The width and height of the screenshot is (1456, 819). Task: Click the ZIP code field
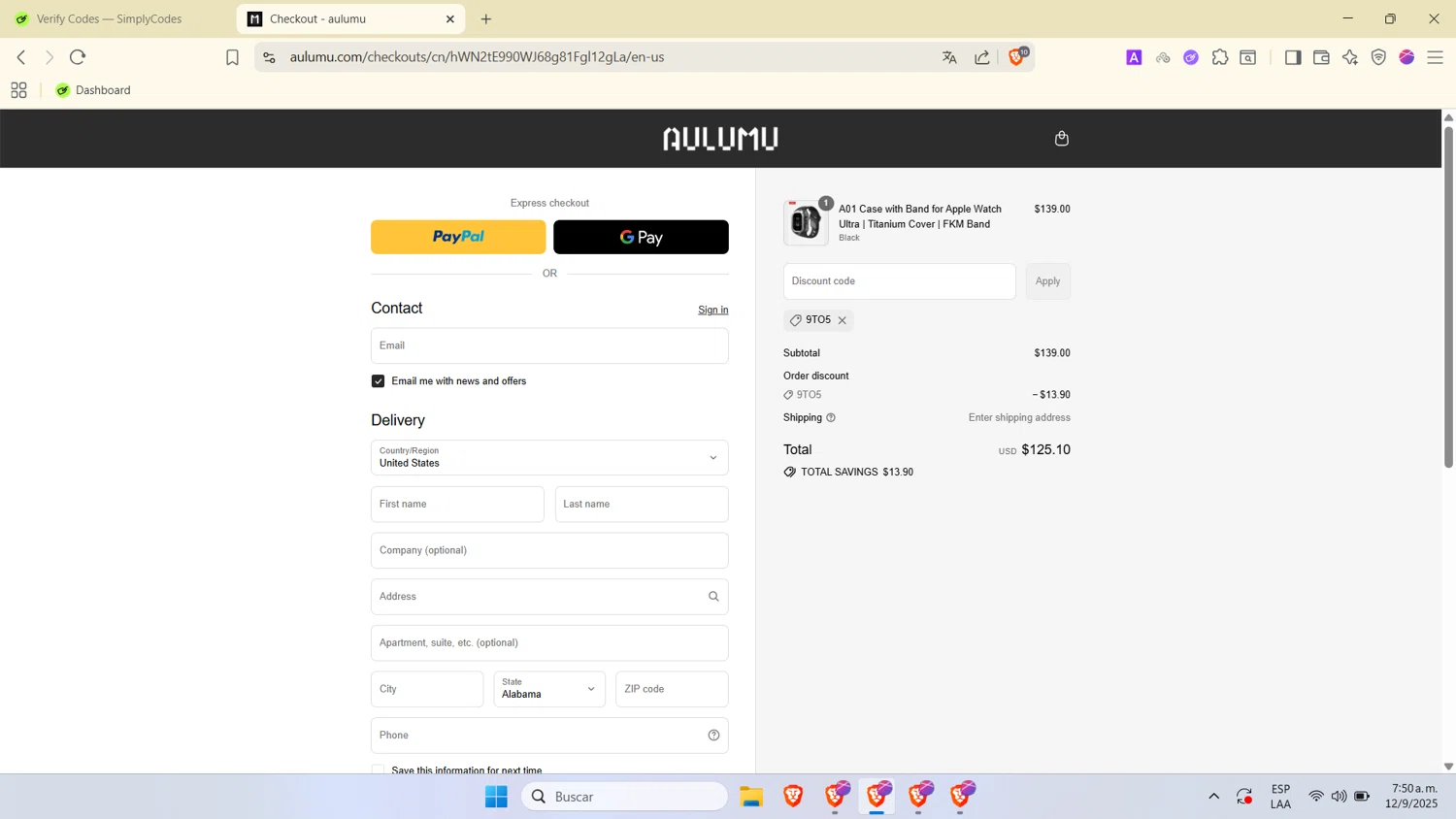pyautogui.click(x=672, y=689)
